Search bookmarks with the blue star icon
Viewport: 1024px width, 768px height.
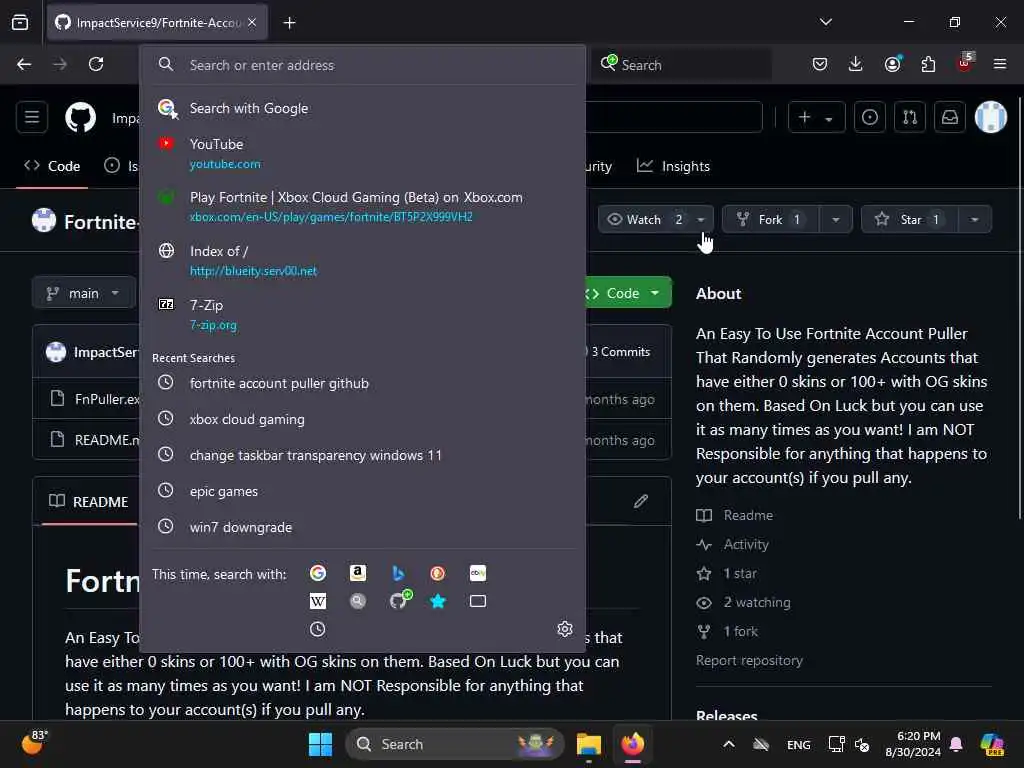438,601
